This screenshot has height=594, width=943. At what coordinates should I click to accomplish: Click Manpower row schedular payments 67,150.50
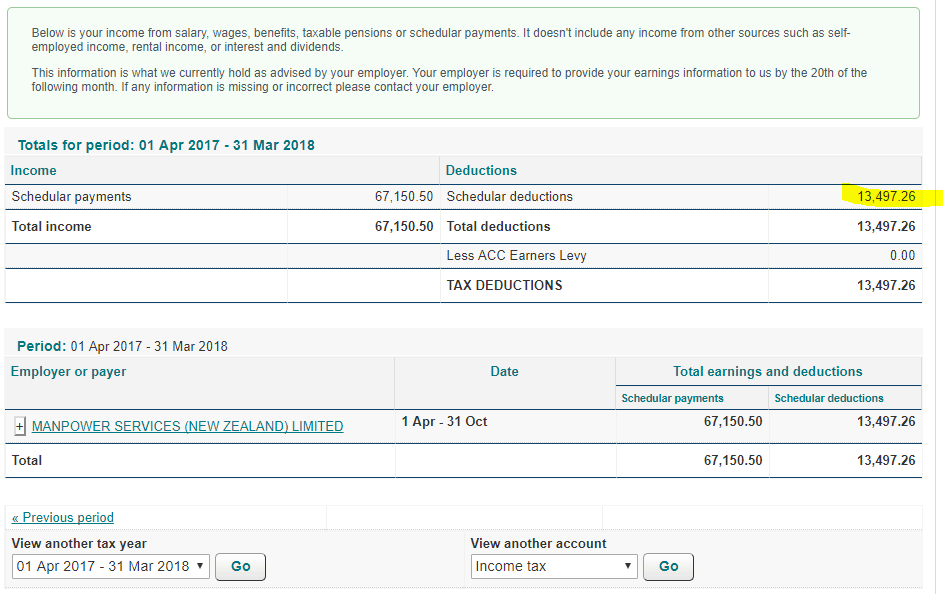click(733, 421)
